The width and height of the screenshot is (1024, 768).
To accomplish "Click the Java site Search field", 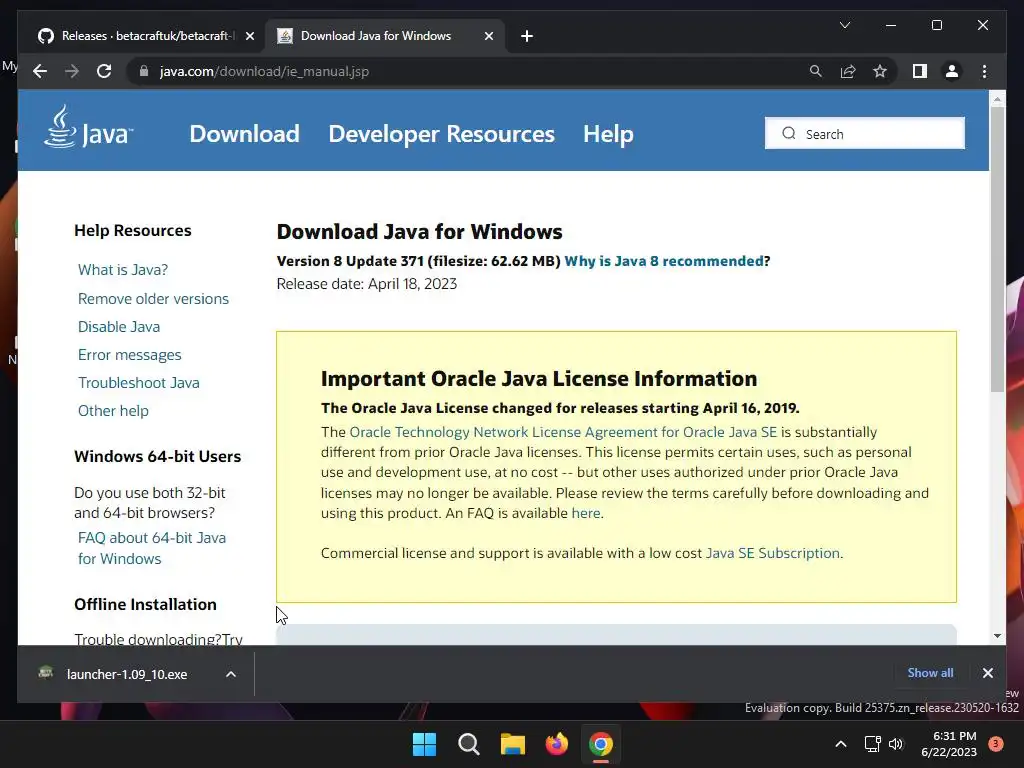I will click(x=865, y=133).
